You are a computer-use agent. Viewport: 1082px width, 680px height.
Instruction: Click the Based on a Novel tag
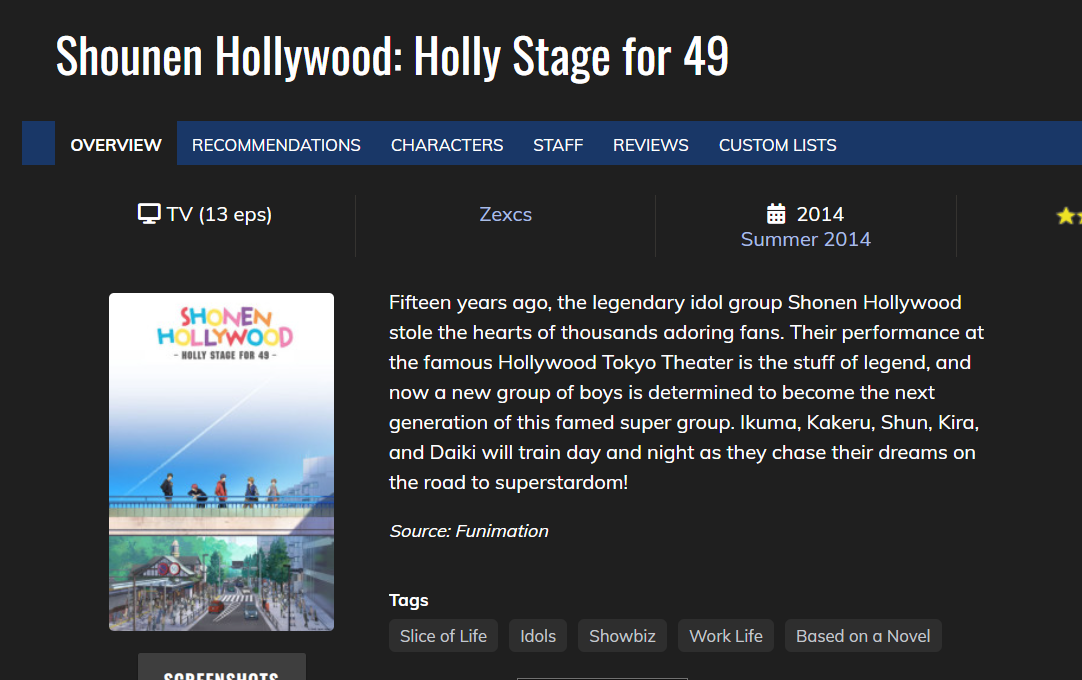(863, 636)
